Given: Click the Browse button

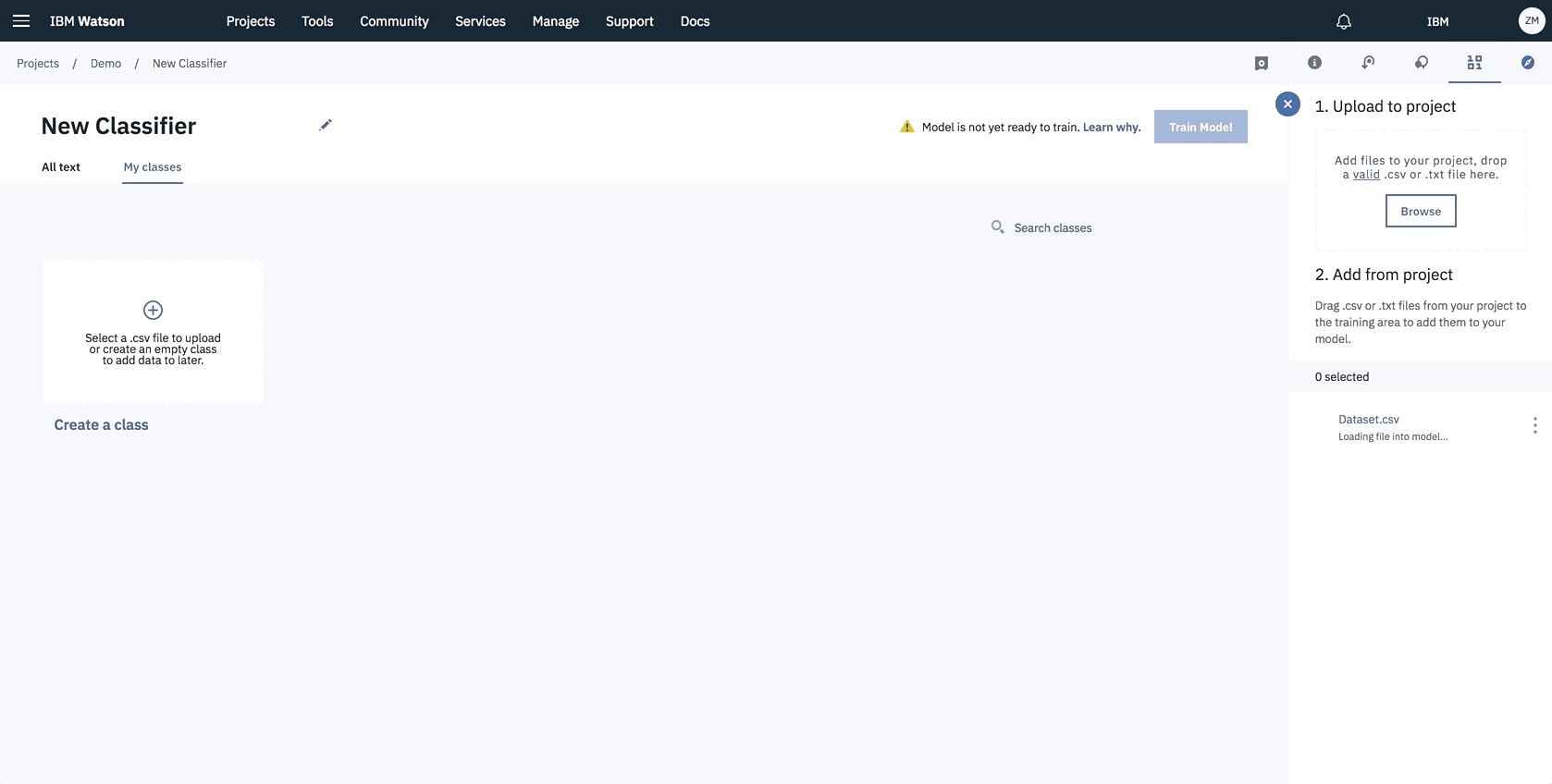Looking at the screenshot, I should [1421, 211].
